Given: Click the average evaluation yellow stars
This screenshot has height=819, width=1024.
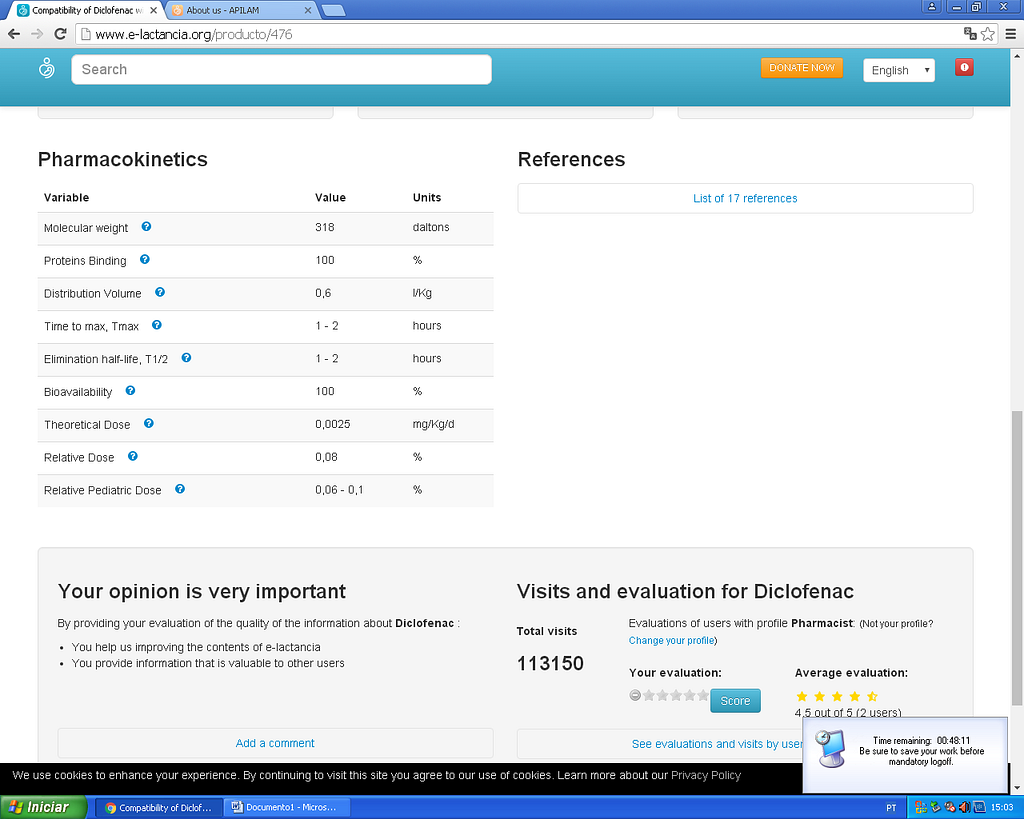Looking at the screenshot, I should pos(837,696).
